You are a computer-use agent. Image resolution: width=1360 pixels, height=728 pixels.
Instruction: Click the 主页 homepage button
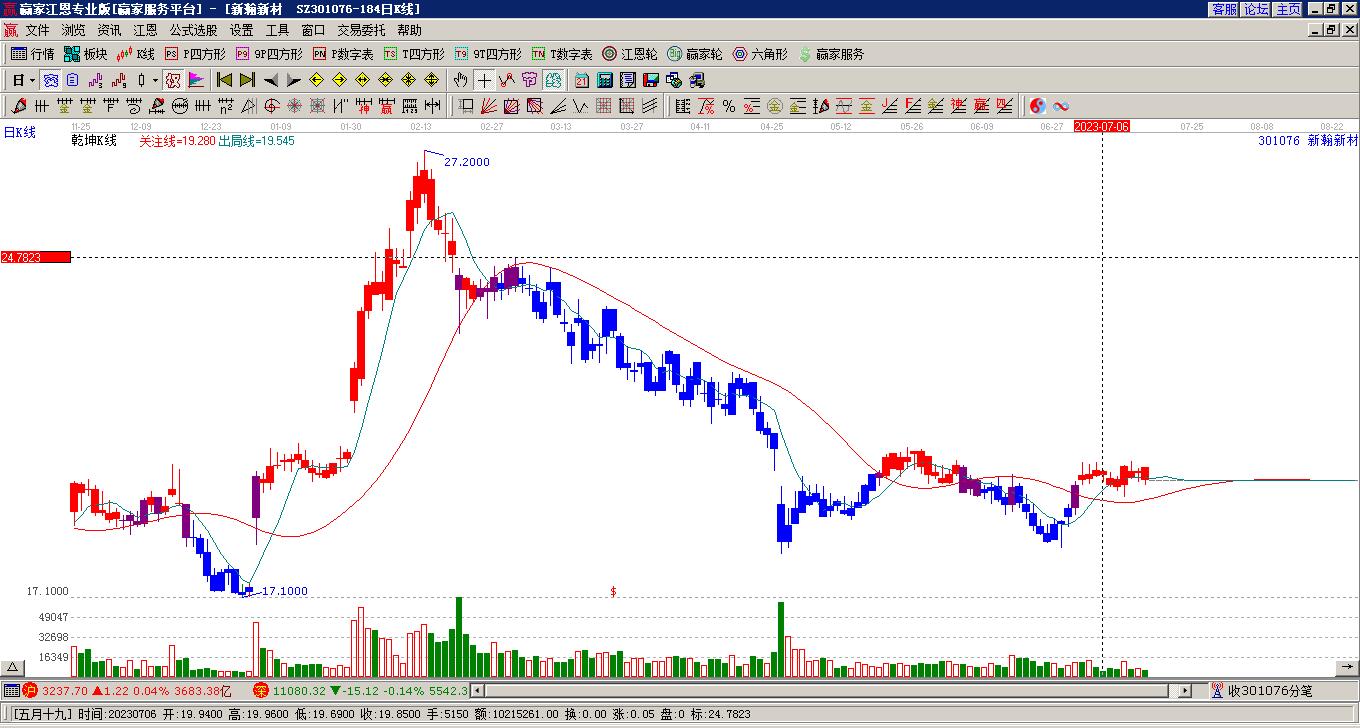pos(1289,9)
